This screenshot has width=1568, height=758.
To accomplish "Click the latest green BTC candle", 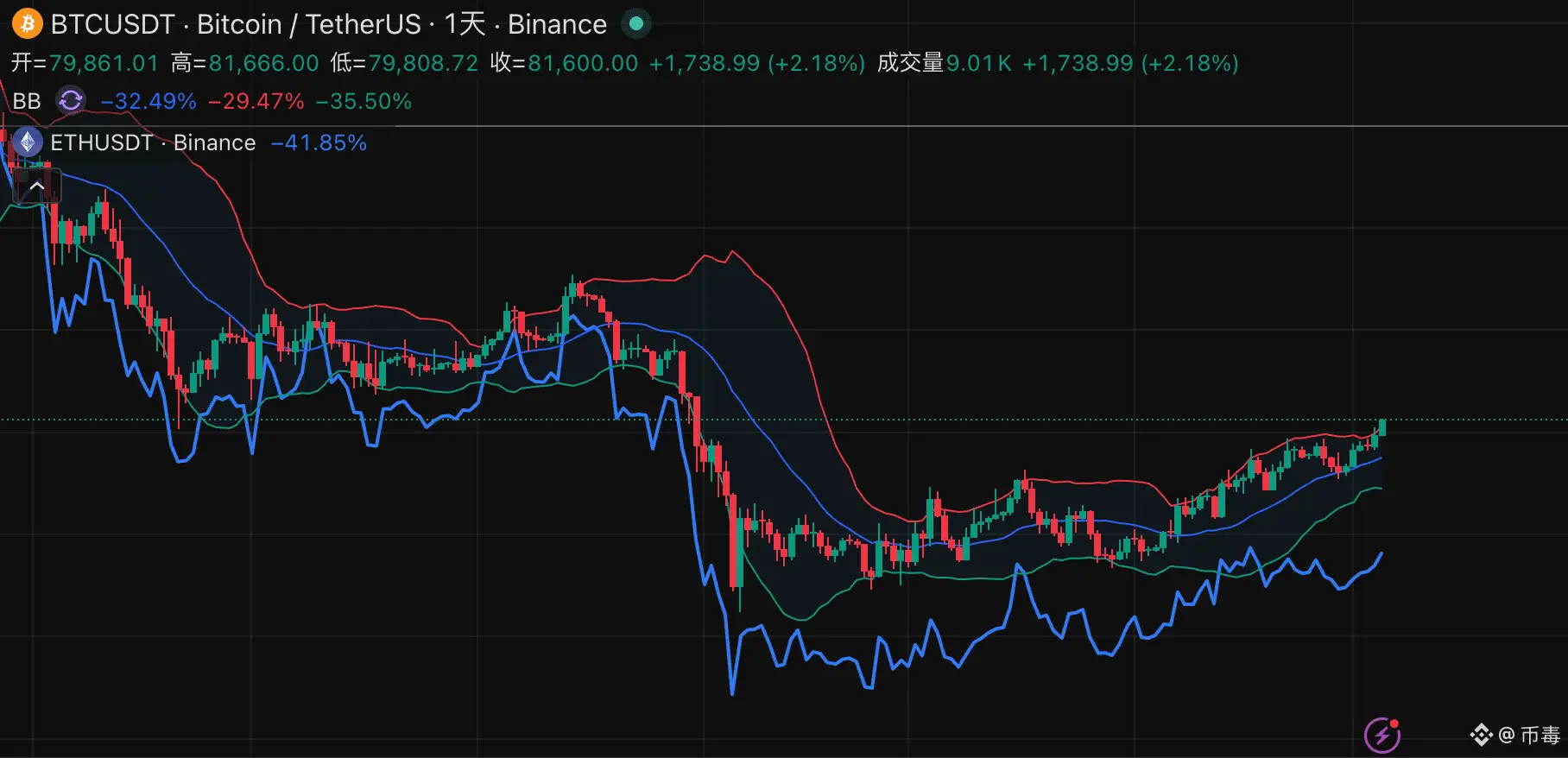I will [1382, 426].
